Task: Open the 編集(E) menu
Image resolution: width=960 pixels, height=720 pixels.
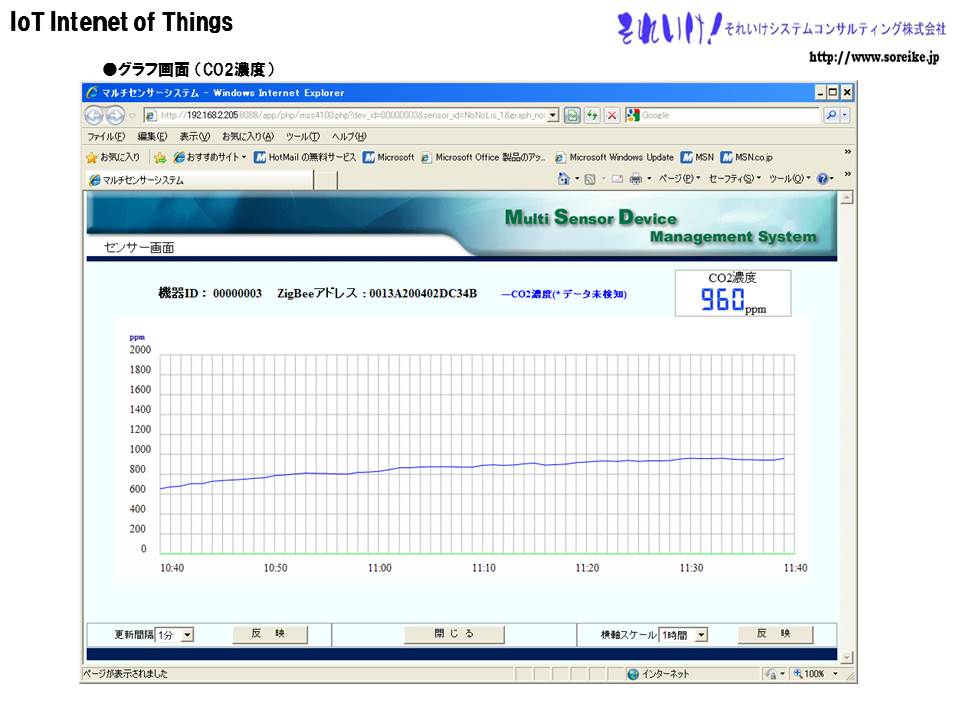Action: click(152, 137)
